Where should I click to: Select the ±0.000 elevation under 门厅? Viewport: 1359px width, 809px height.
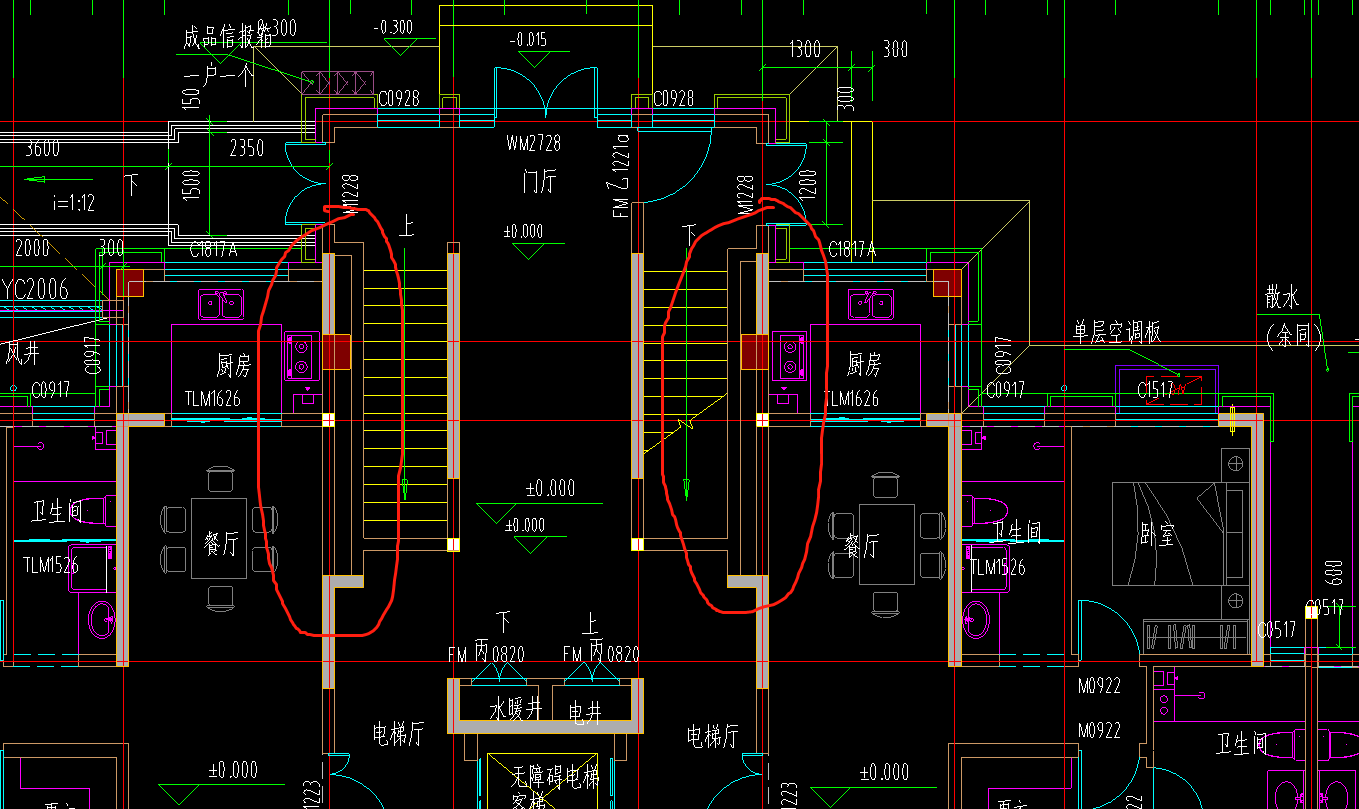(x=523, y=231)
